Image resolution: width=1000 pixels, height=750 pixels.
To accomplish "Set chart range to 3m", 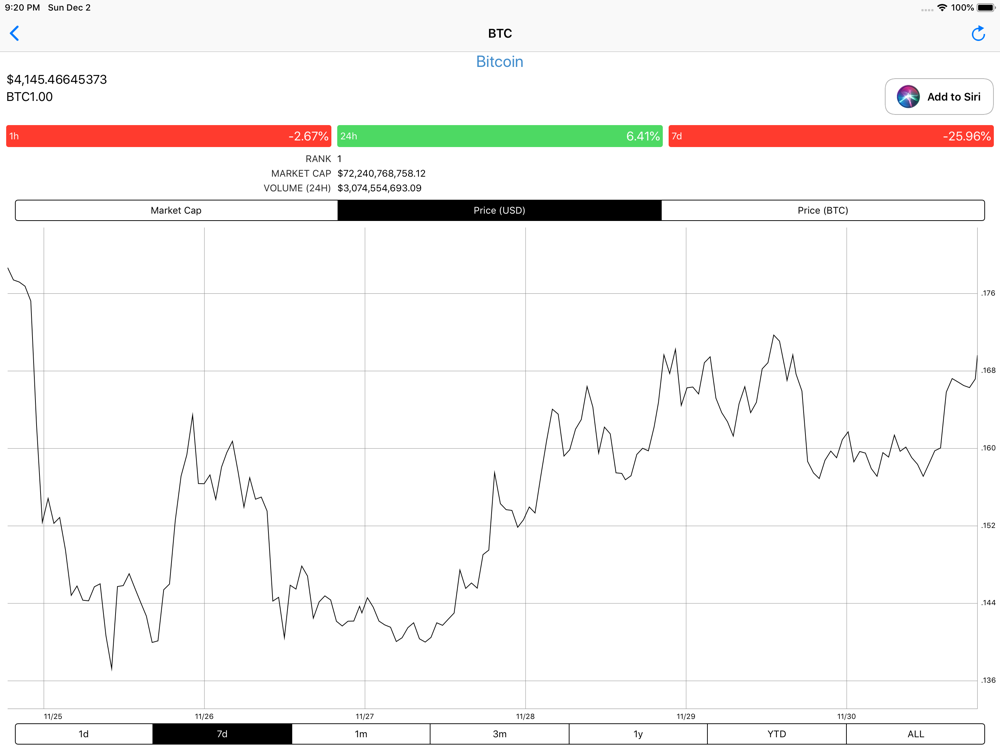I will 499,734.
